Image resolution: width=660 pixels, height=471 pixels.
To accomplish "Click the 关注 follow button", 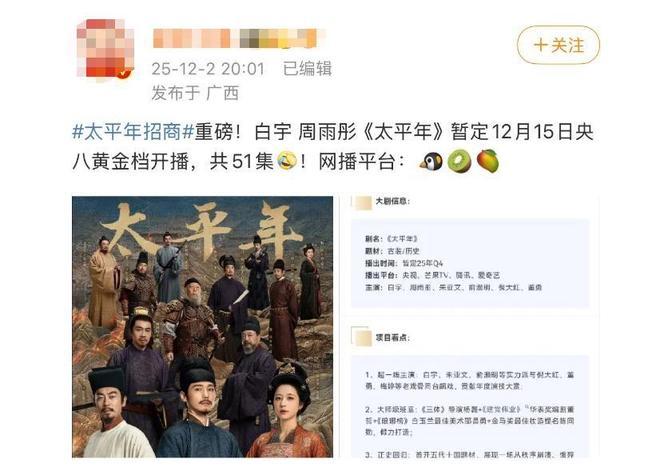I will (558, 45).
